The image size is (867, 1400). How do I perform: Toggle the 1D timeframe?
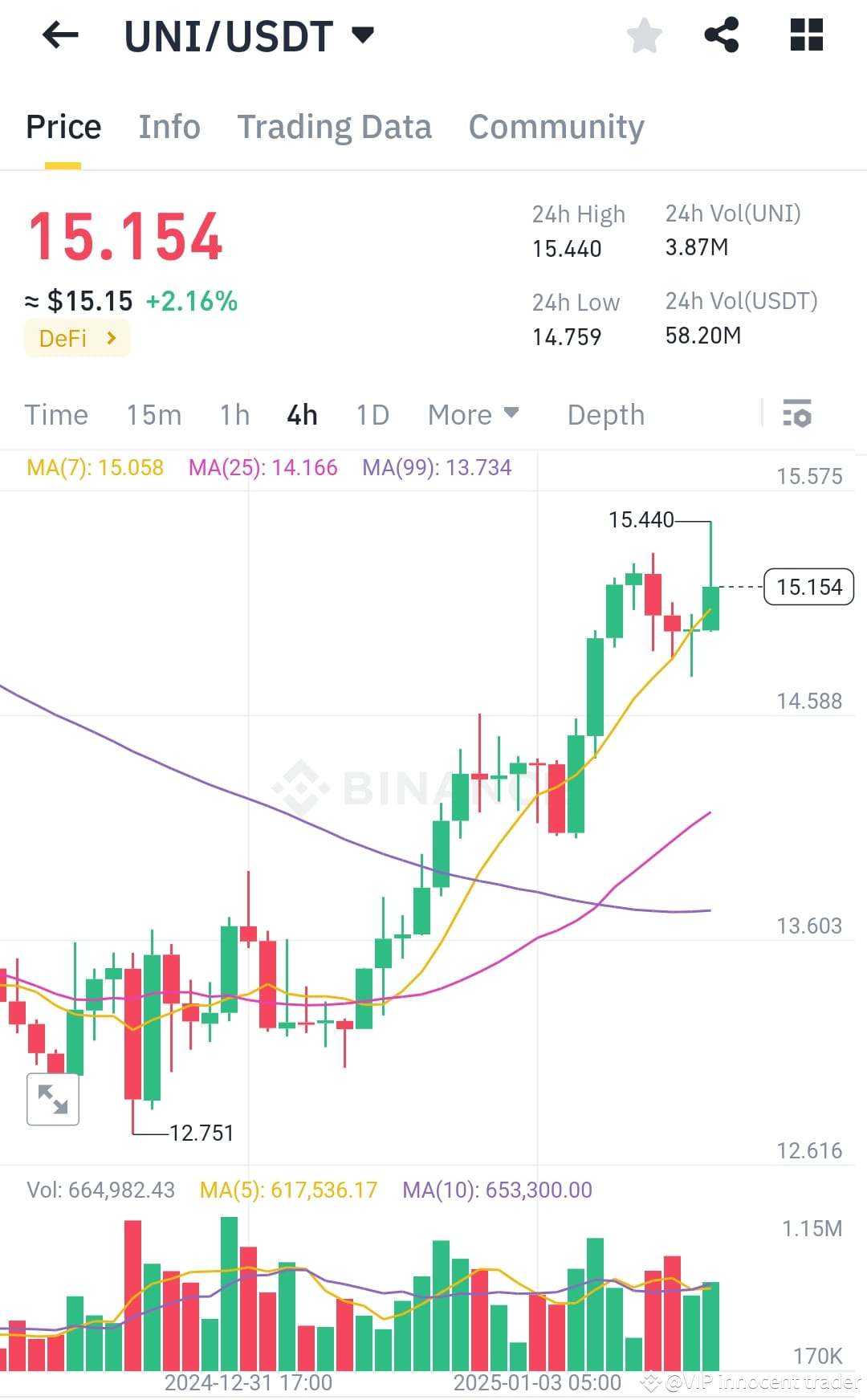[372, 415]
